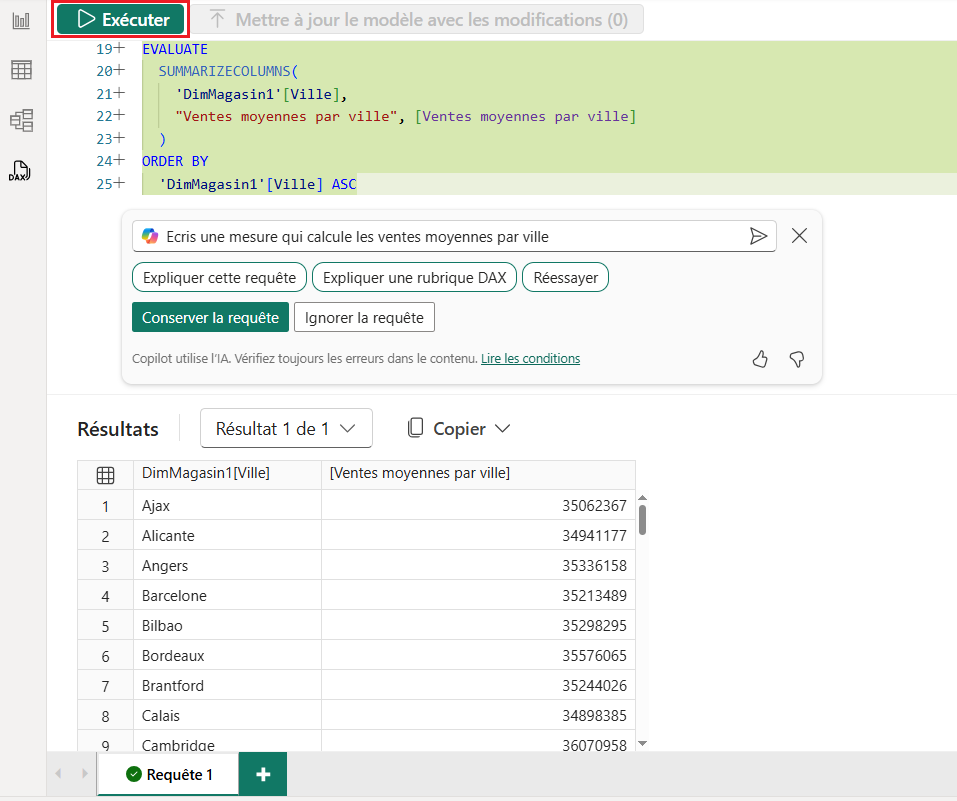Open the Table view icon in sidebar
This screenshot has height=801, width=957.
click(21, 70)
